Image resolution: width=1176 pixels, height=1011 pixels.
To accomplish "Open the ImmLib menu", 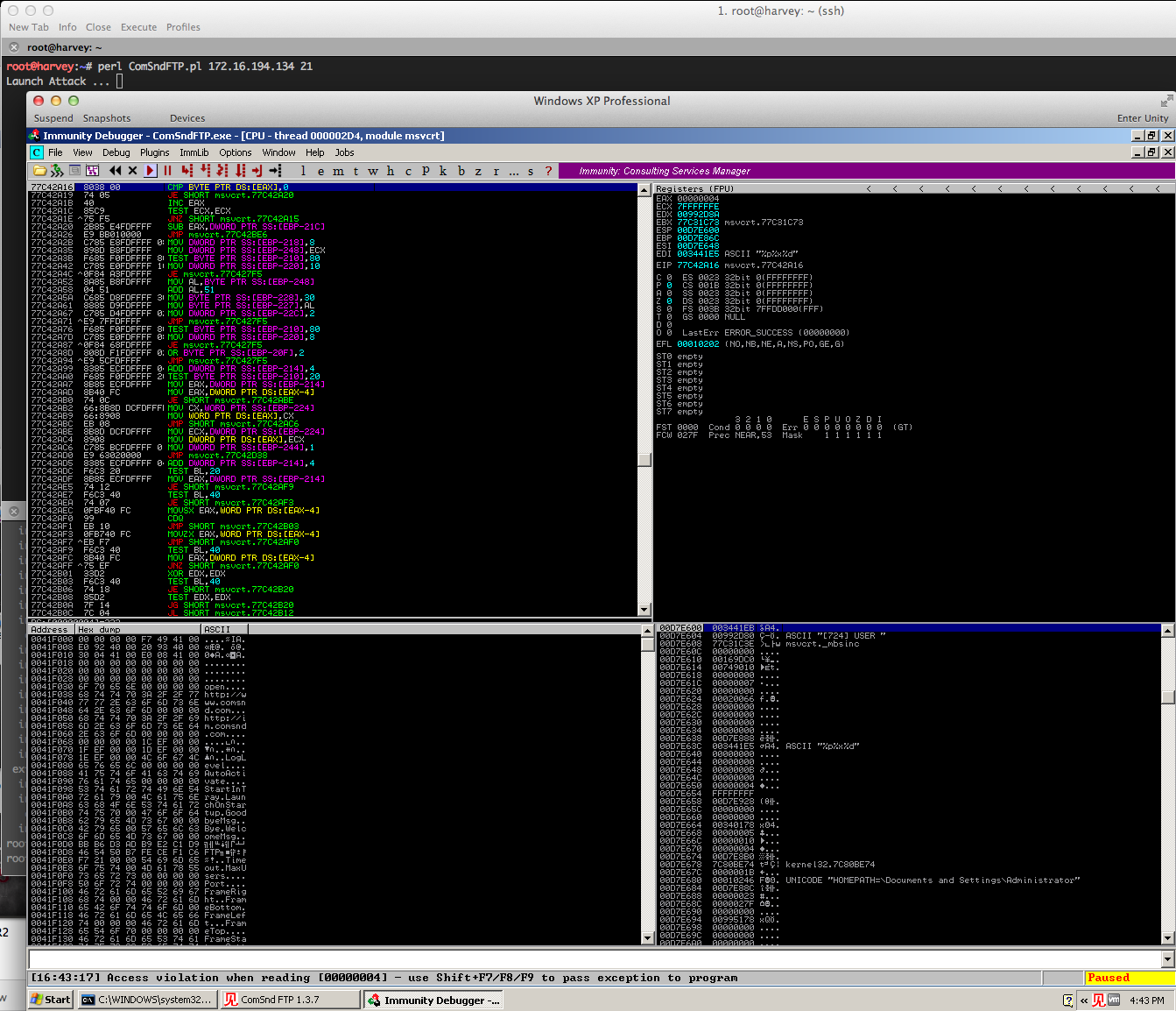I will click(194, 152).
